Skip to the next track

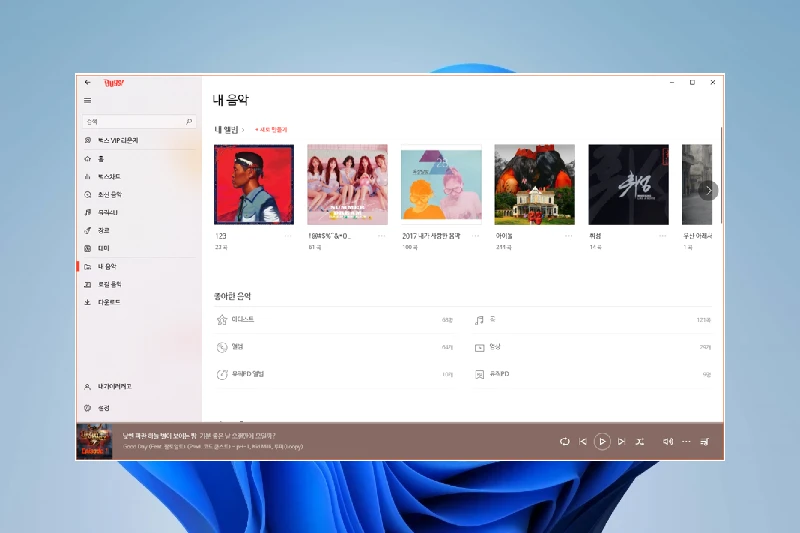pyautogui.click(x=621, y=442)
